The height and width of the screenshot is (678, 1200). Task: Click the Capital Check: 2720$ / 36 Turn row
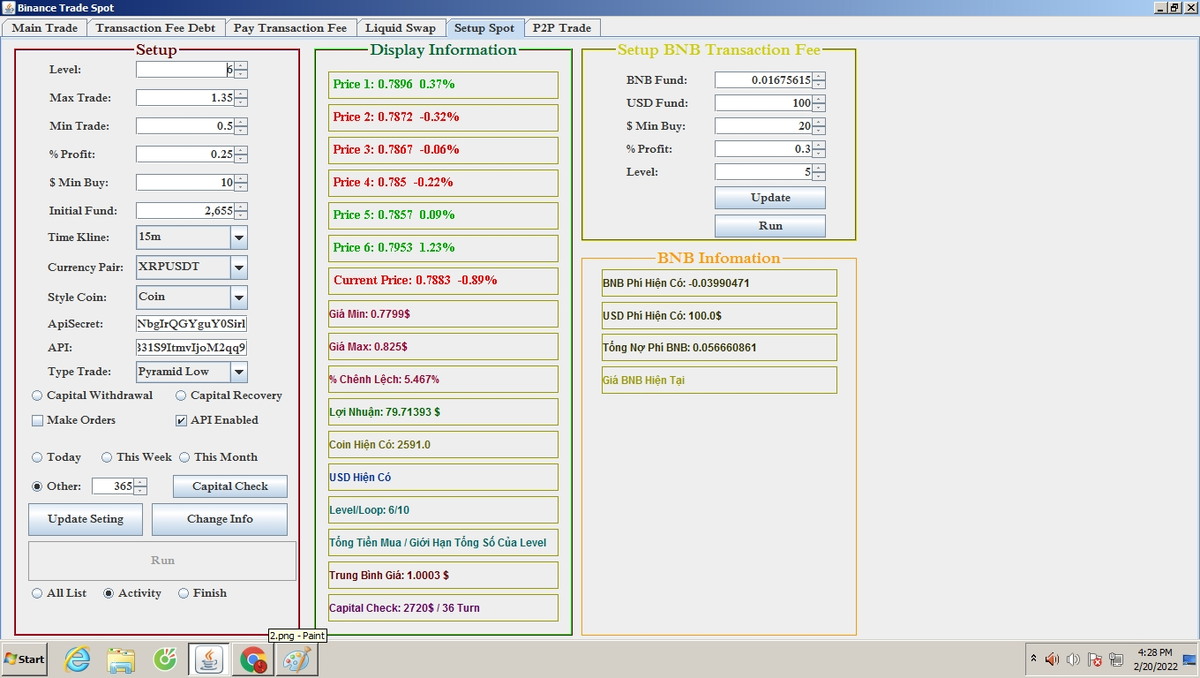pos(443,608)
